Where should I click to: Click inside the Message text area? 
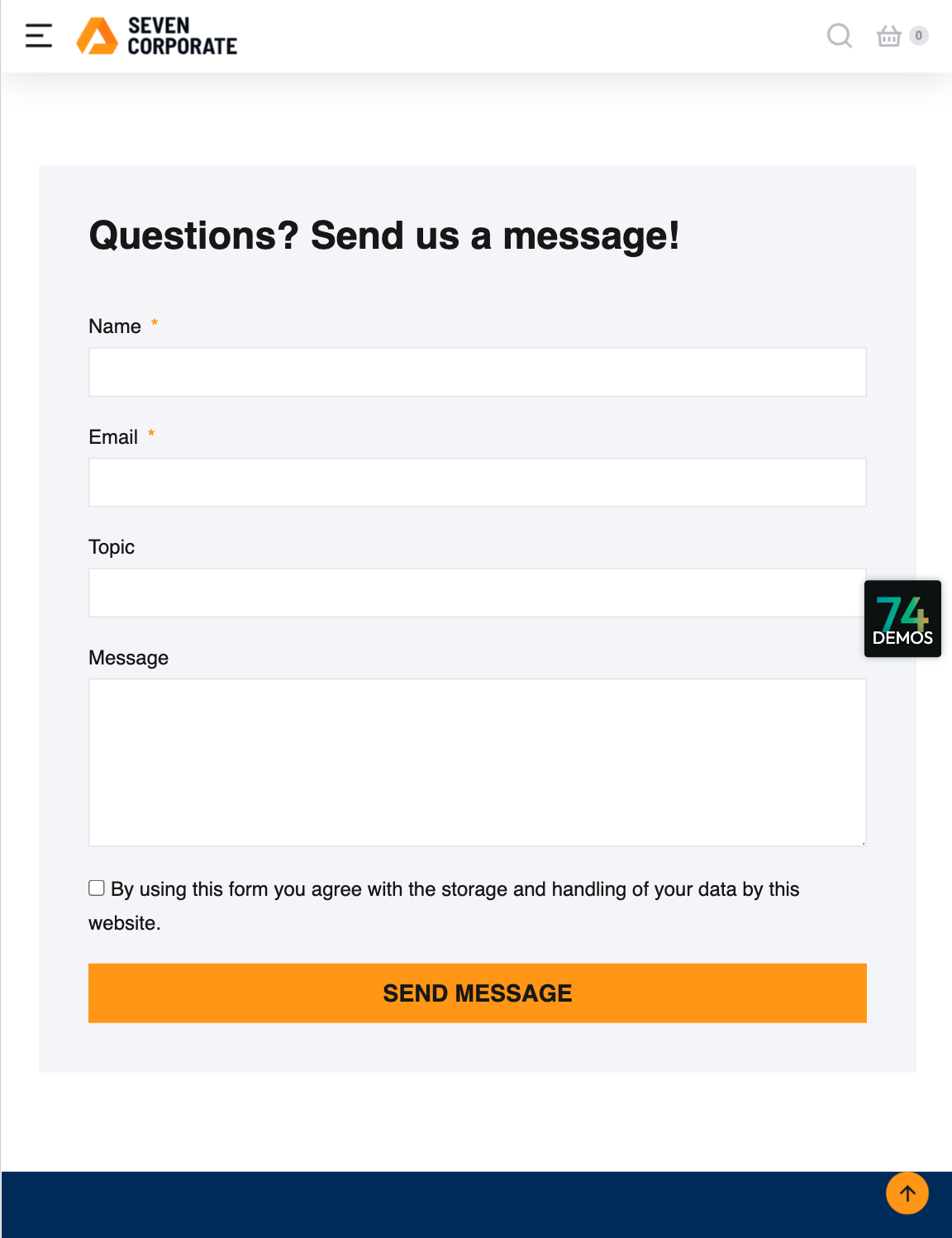(477, 762)
